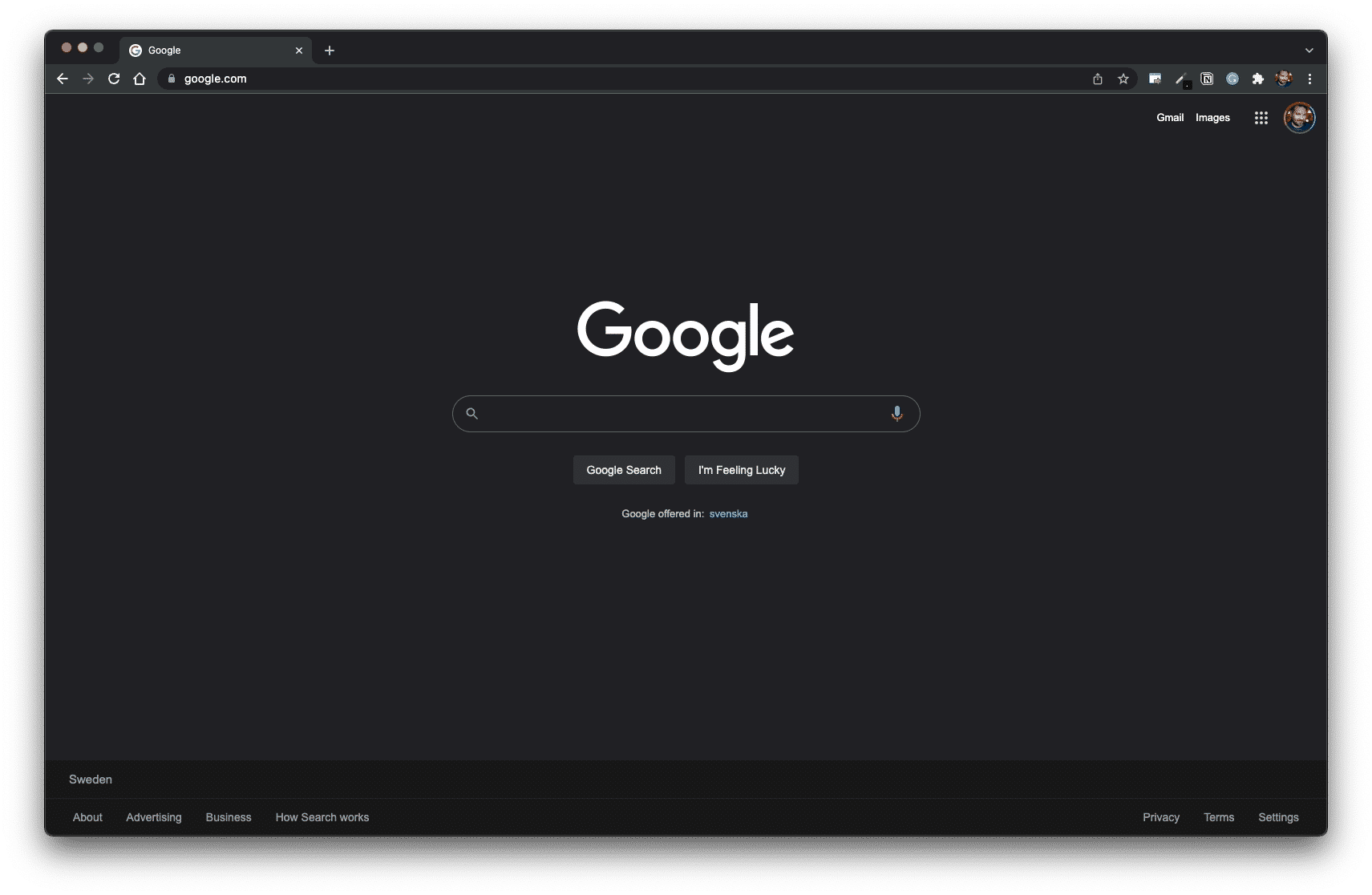The height and width of the screenshot is (895, 1372).
Task: Click the address bar showing google.com
Action: click(625, 79)
